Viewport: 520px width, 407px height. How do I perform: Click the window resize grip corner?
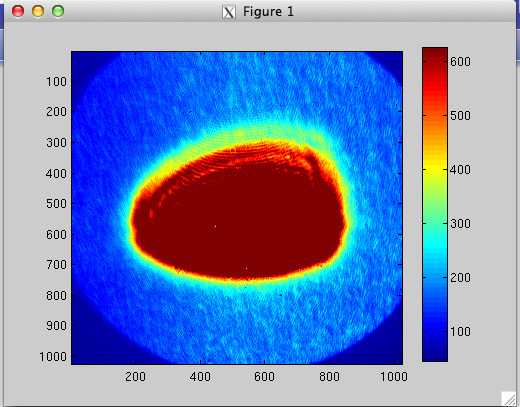(x=508, y=398)
